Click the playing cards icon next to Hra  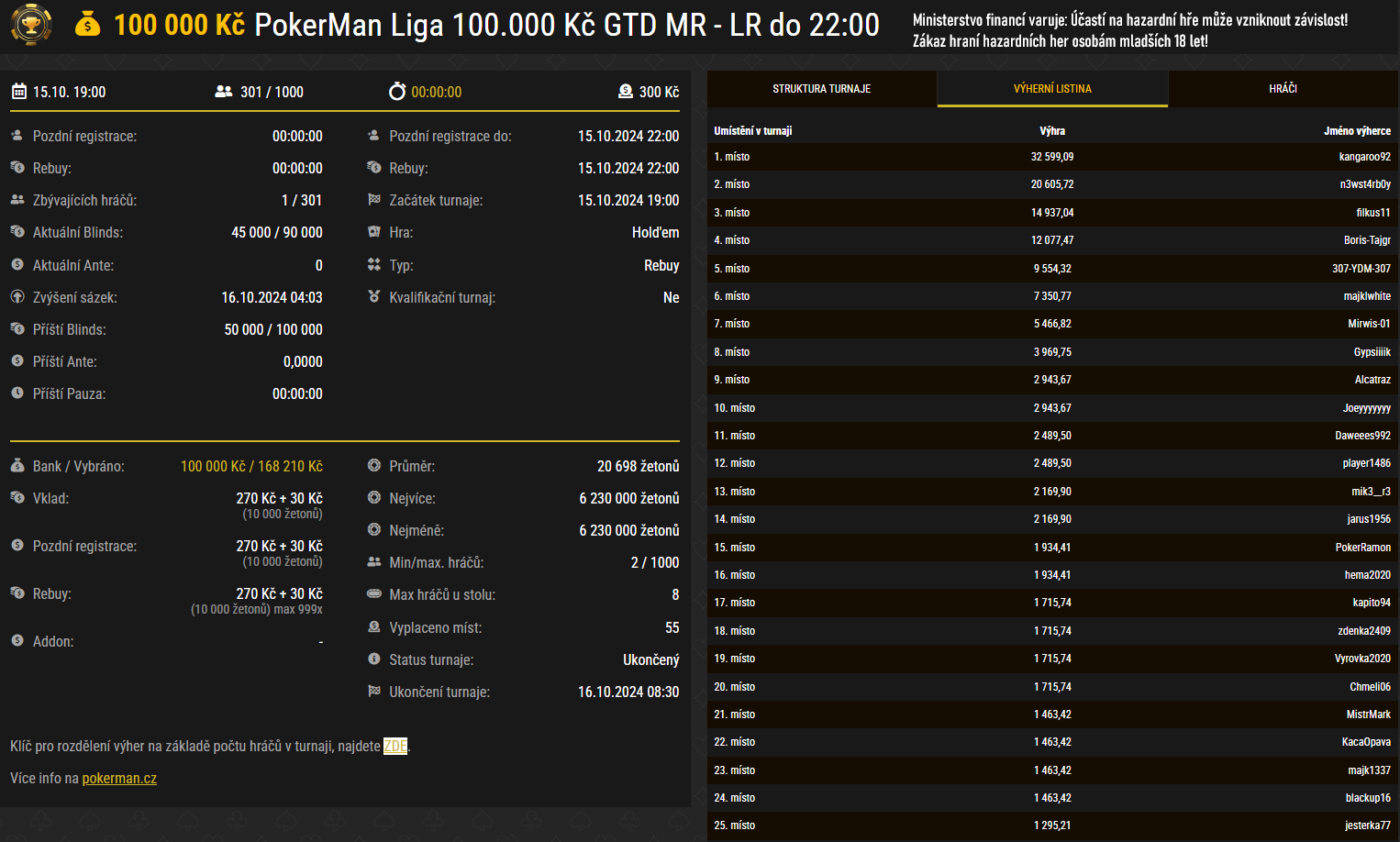(375, 232)
